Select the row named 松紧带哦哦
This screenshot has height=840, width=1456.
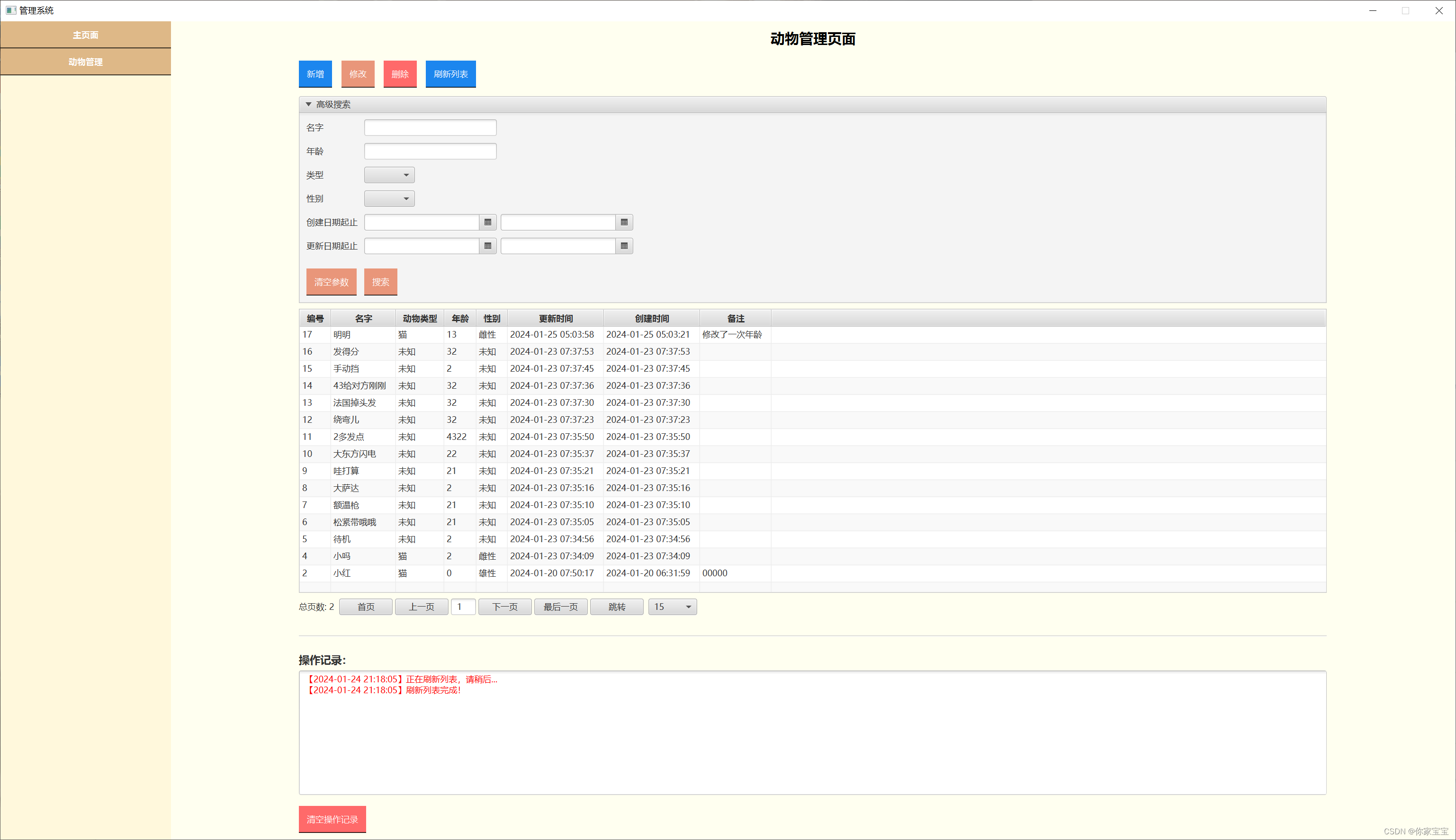click(812, 522)
